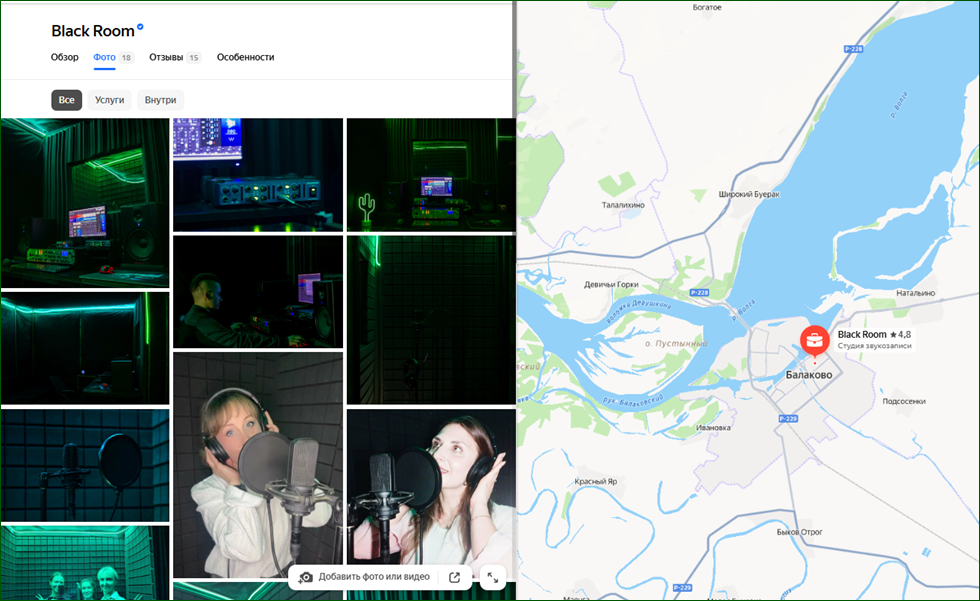Open the neon cactus studio photo
The image size is (980, 601).
(431, 175)
